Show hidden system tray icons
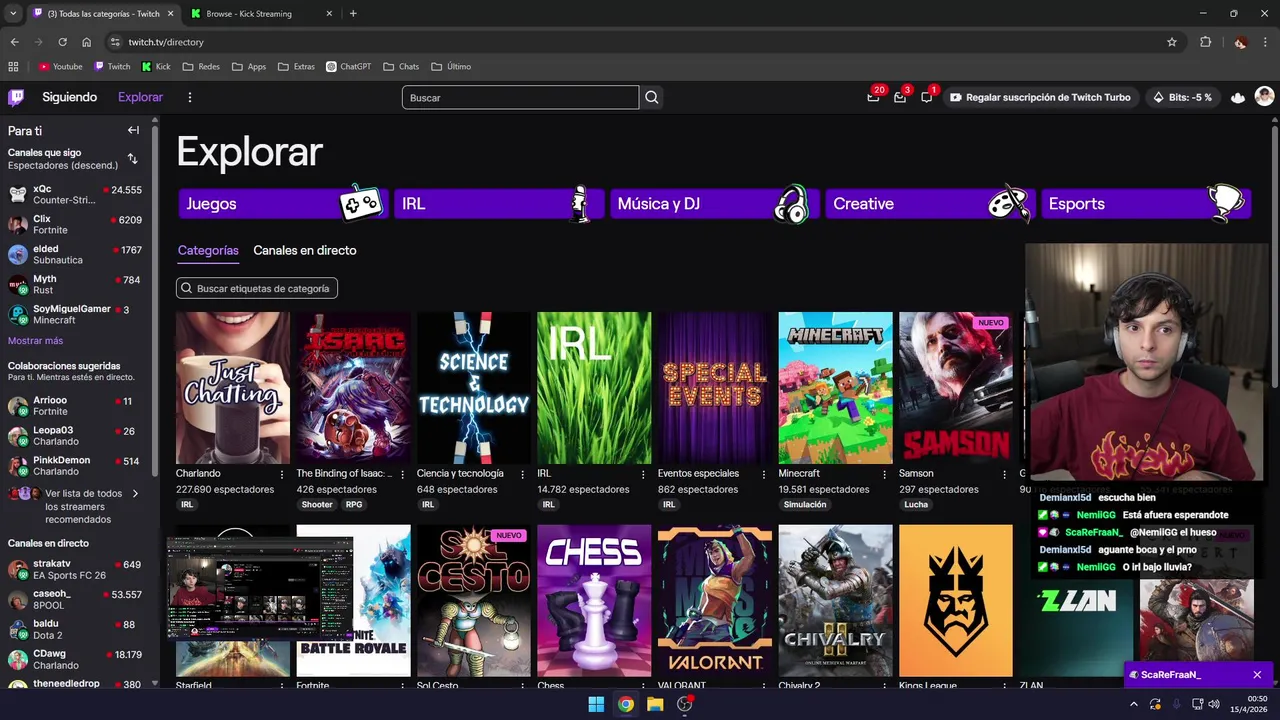This screenshot has width=1280, height=720. coord(1134,704)
